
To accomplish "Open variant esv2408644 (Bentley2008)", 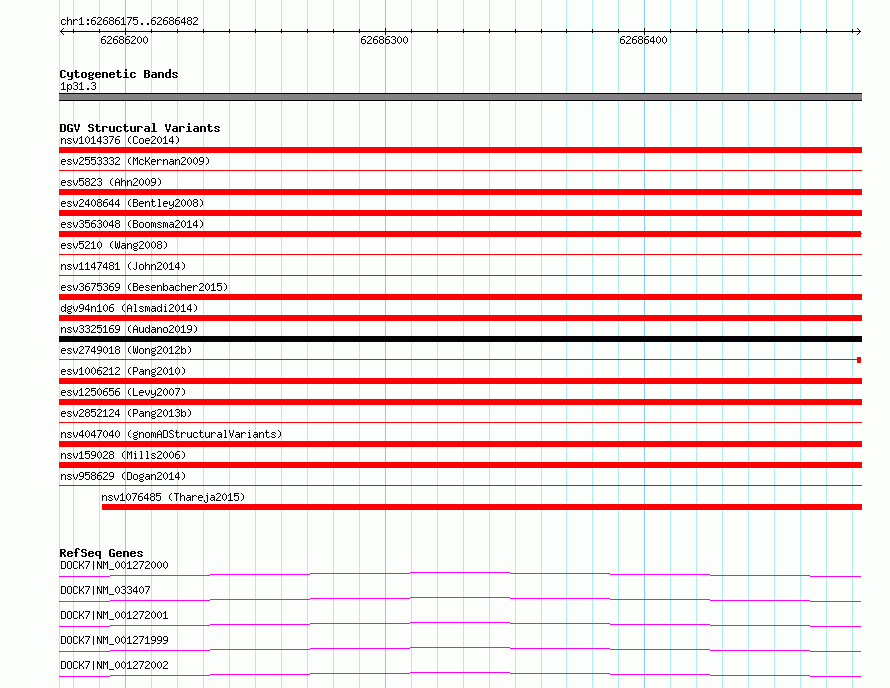I will tap(132, 203).
